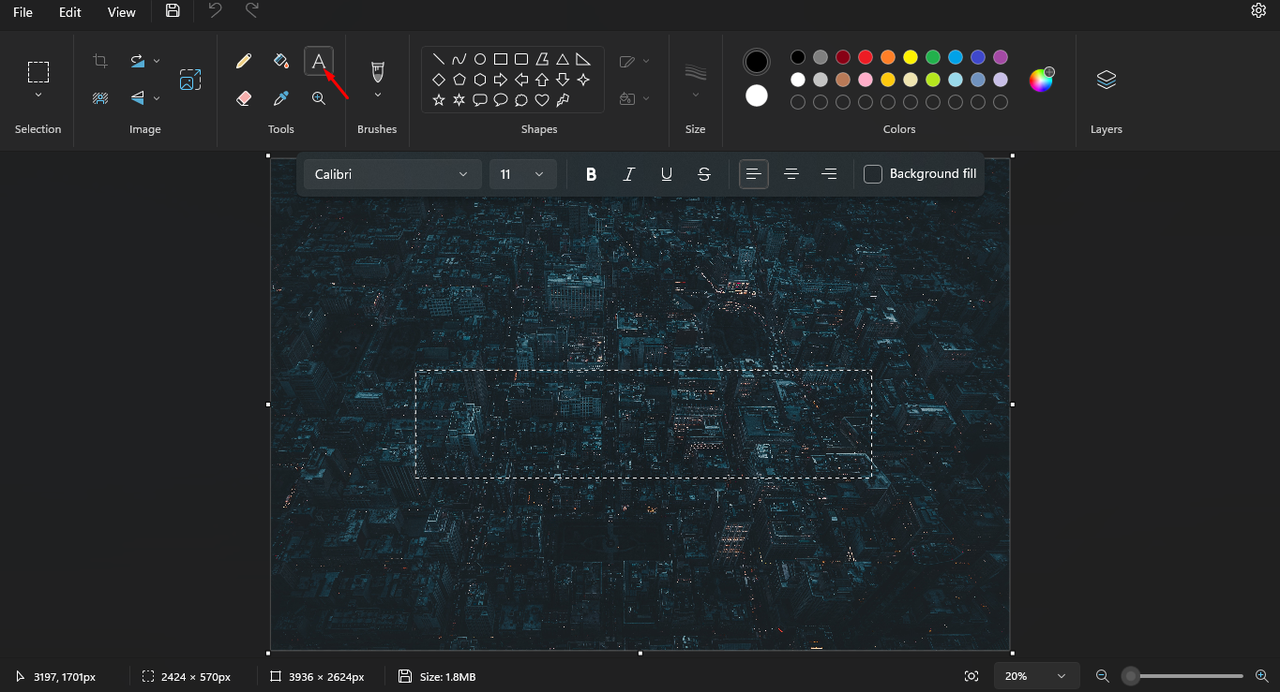Select the Brushes tool
This screenshot has width=1280, height=692.
tap(377, 71)
